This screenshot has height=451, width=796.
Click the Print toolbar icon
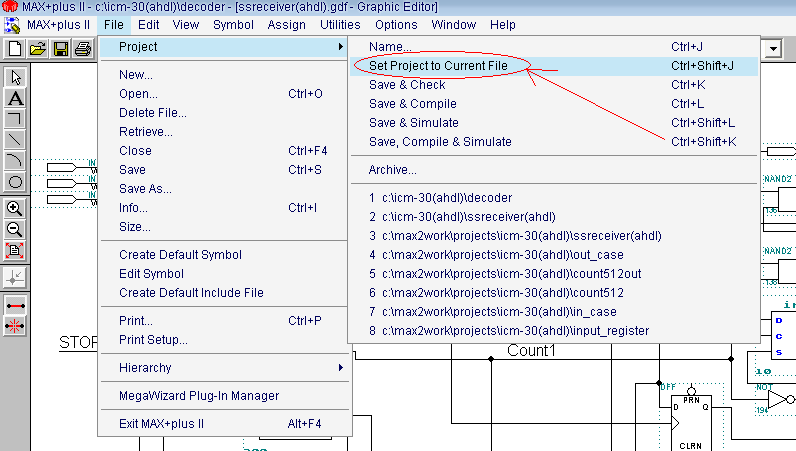pyautogui.click(x=83, y=49)
